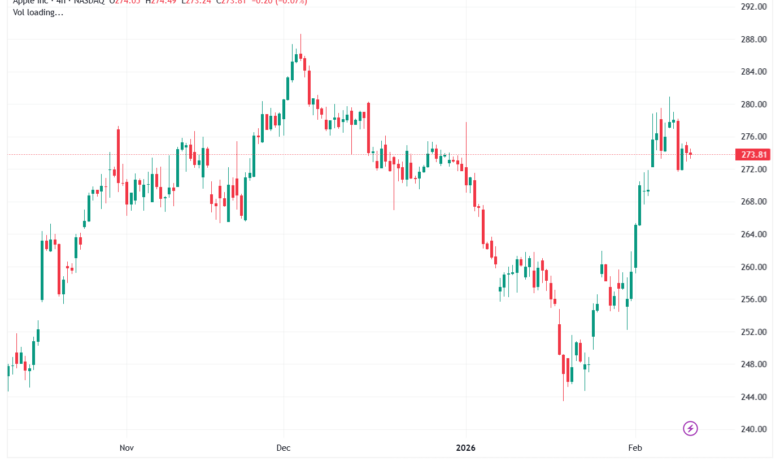Click the 248.00 price scale label
This screenshot has height=470, width=780.
point(753,365)
